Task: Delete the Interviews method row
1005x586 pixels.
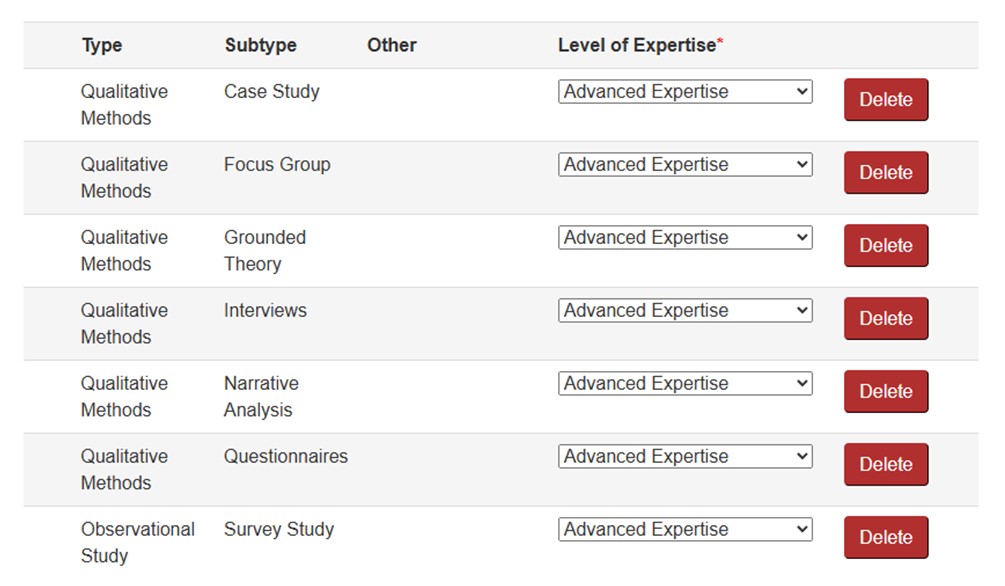Action: 885,319
